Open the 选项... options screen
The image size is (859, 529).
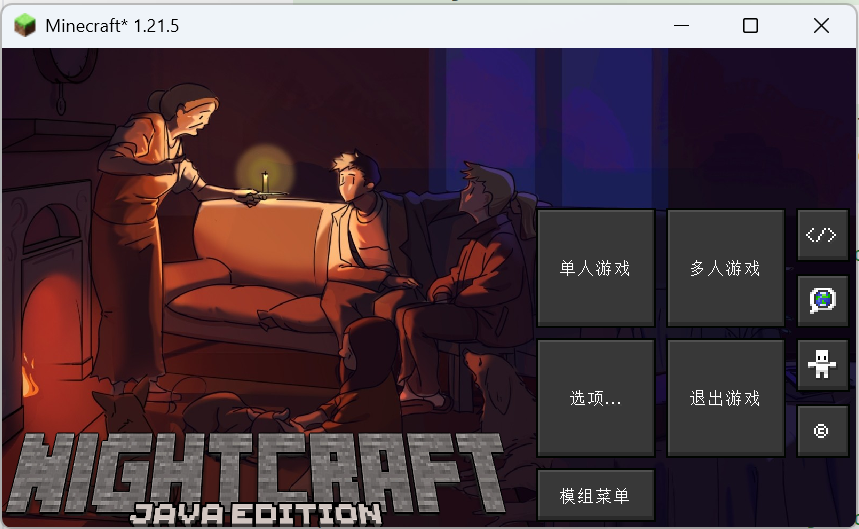point(595,398)
